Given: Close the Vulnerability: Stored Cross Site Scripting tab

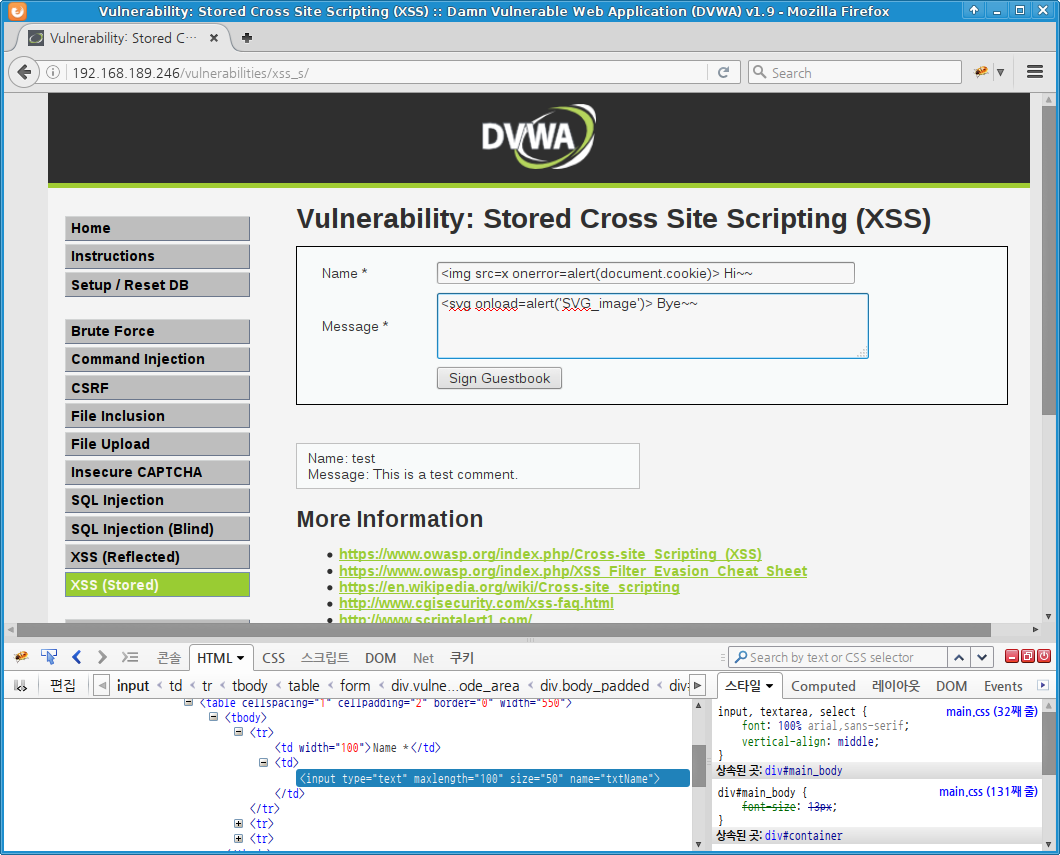Looking at the screenshot, I should [214, 38].
